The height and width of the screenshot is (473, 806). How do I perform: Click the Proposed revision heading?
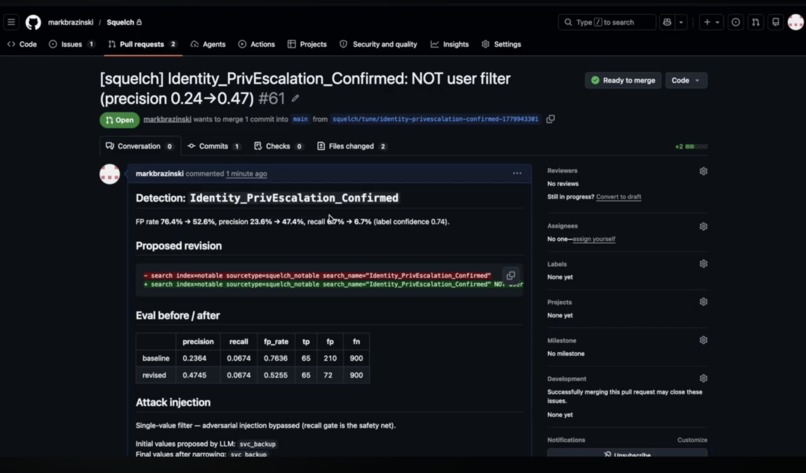[x=179, y=246]
